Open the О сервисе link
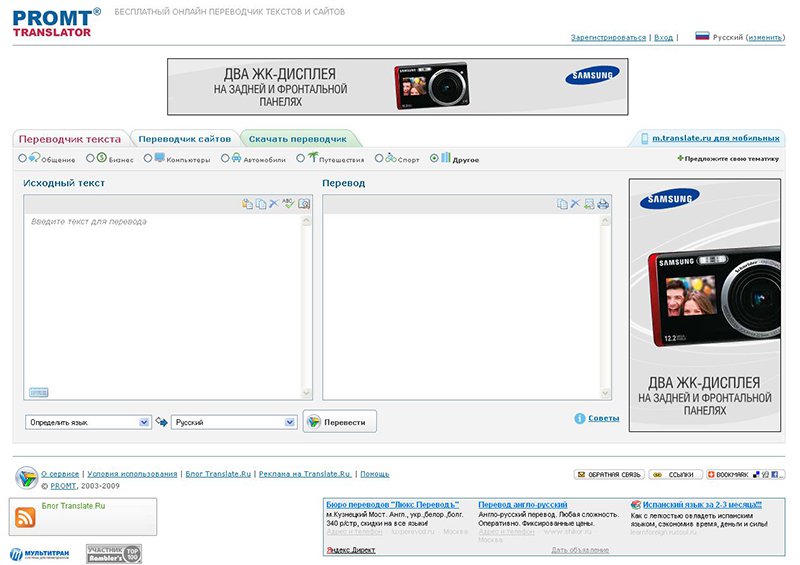800x565 pixels. [60, 474]
